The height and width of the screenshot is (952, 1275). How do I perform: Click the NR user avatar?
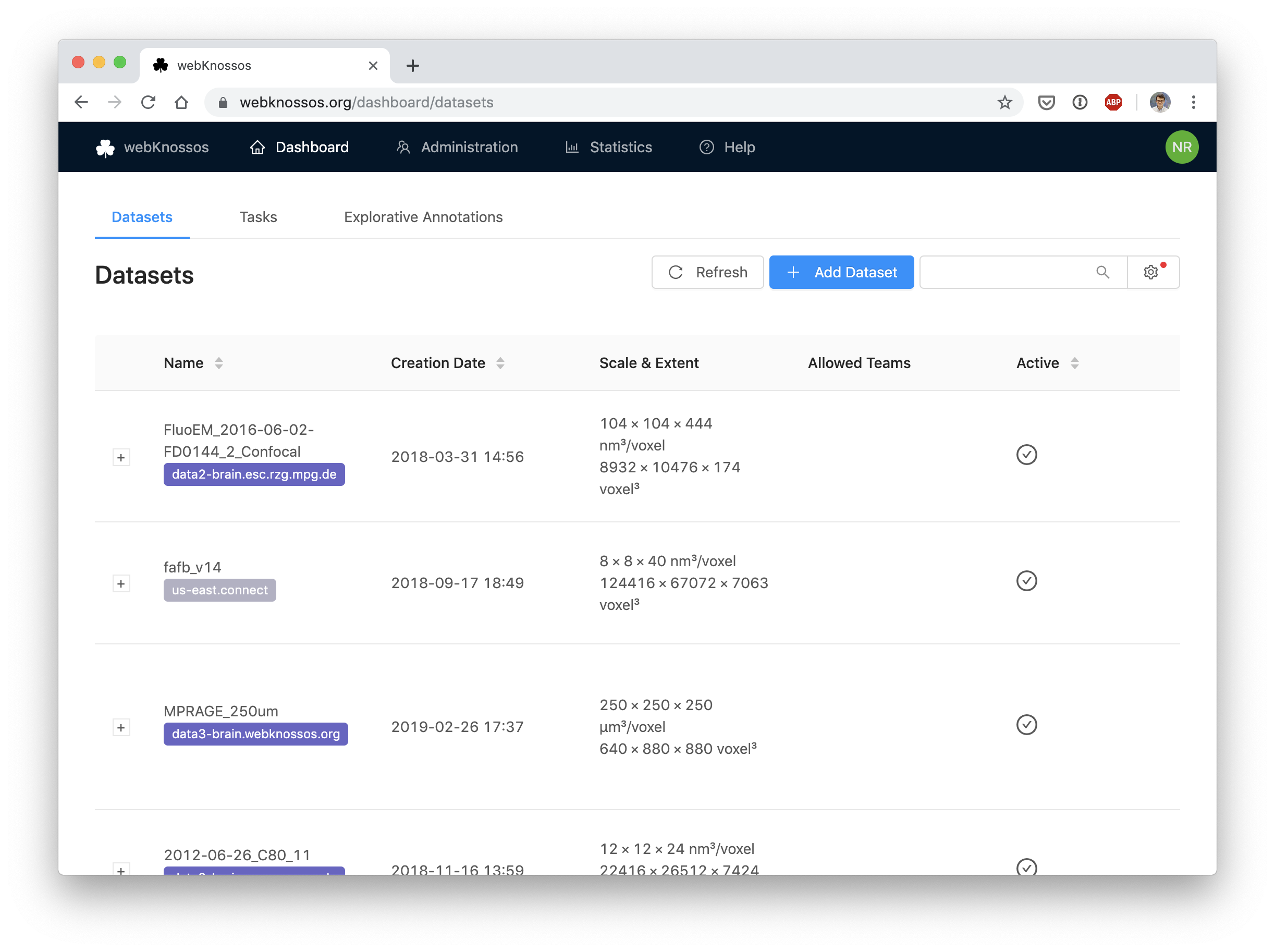(1182, 148)
